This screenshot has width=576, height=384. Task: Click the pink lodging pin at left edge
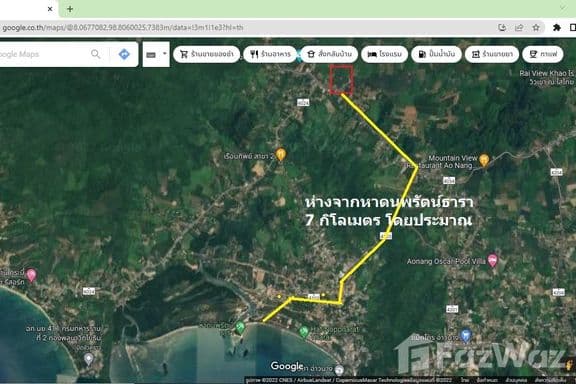[31, 275]
